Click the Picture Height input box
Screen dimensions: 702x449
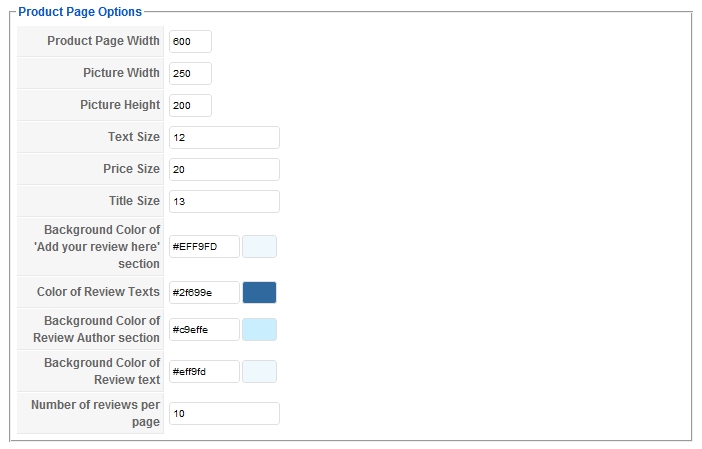(x=190, y=106)
